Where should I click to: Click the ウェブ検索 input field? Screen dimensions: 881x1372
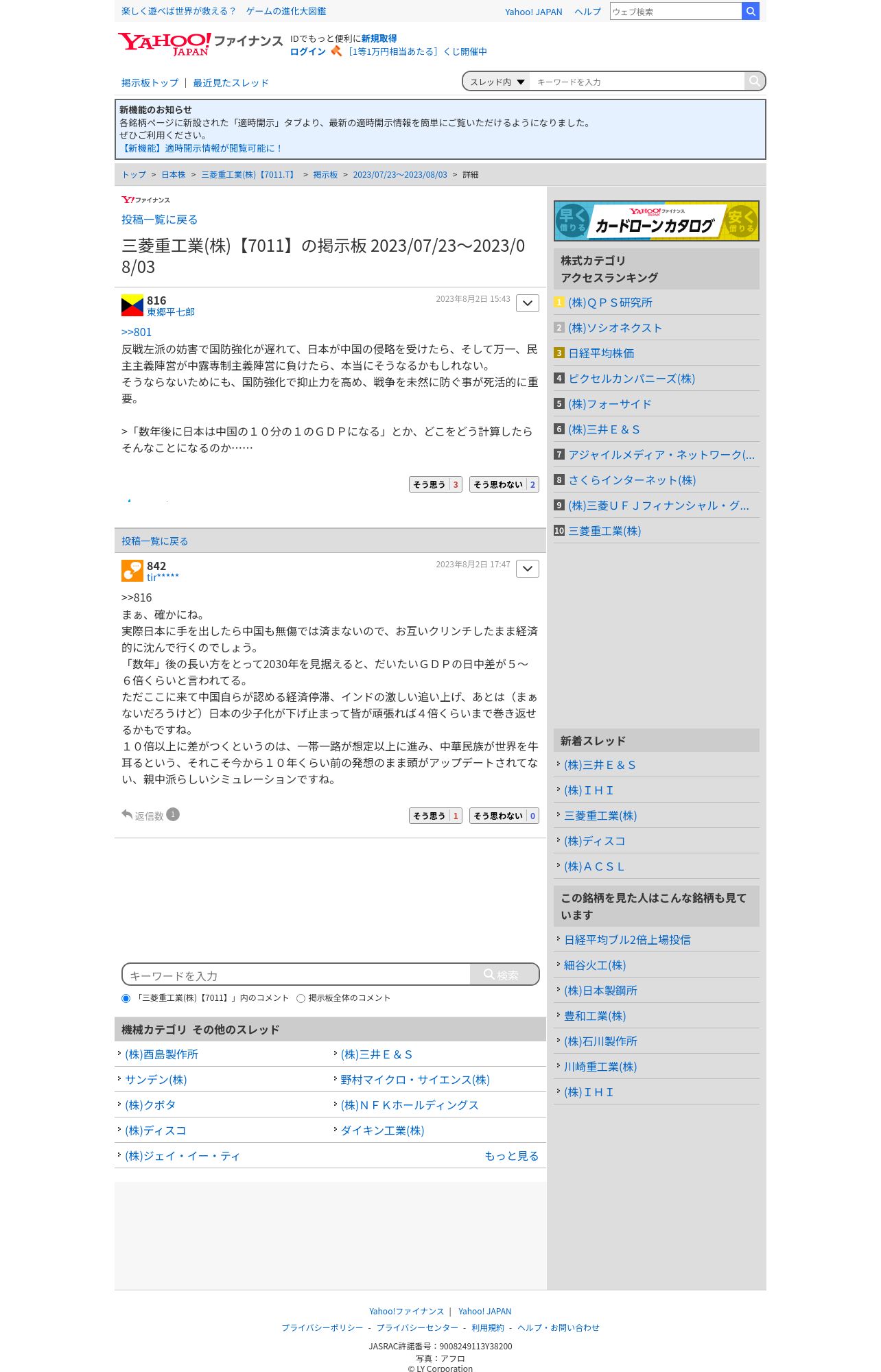pos(676,11)
